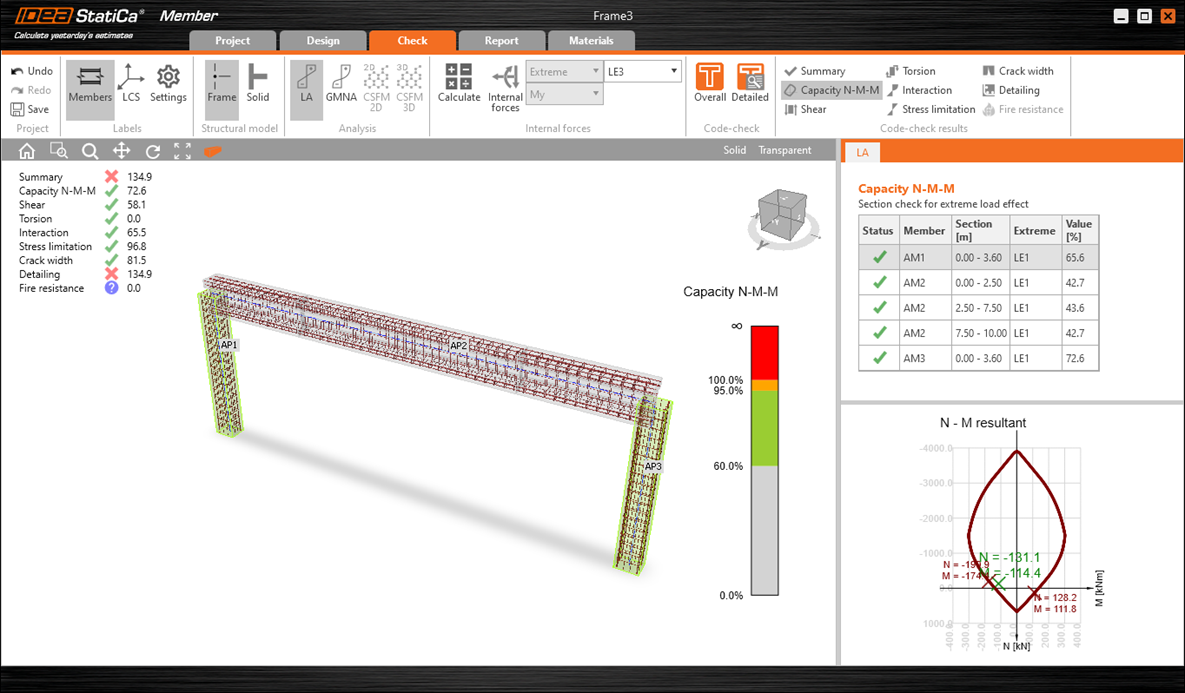Toggle Members labels on or off
Screen dimensions: 1185x693
(90, 83)
